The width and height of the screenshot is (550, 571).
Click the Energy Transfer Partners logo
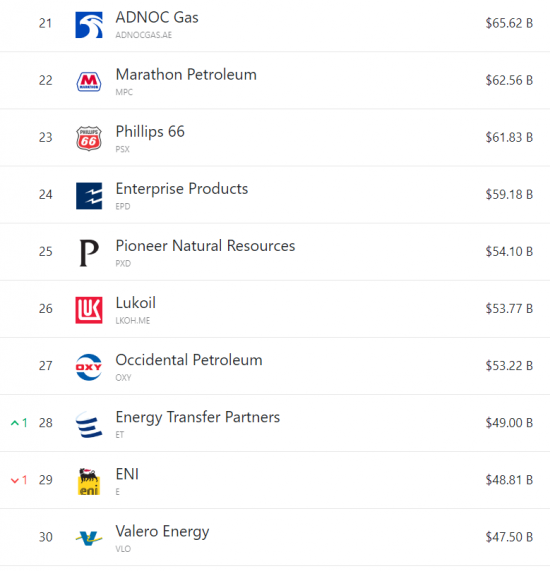click(x=89, y=424)
